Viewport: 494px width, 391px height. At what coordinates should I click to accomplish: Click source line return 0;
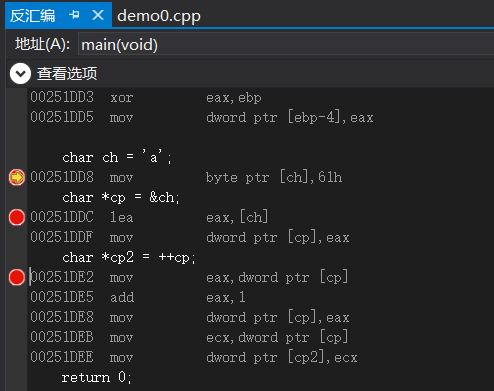97,377
